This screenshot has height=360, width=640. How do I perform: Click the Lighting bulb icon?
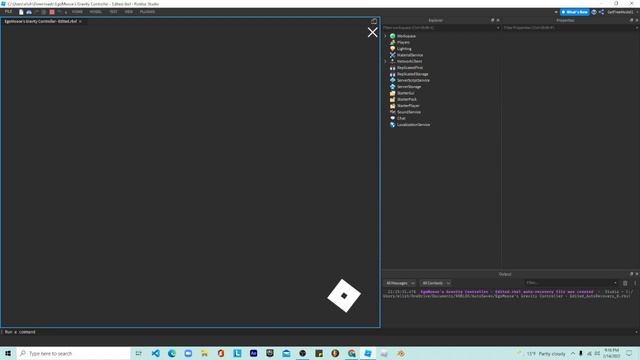click(392, 49)
